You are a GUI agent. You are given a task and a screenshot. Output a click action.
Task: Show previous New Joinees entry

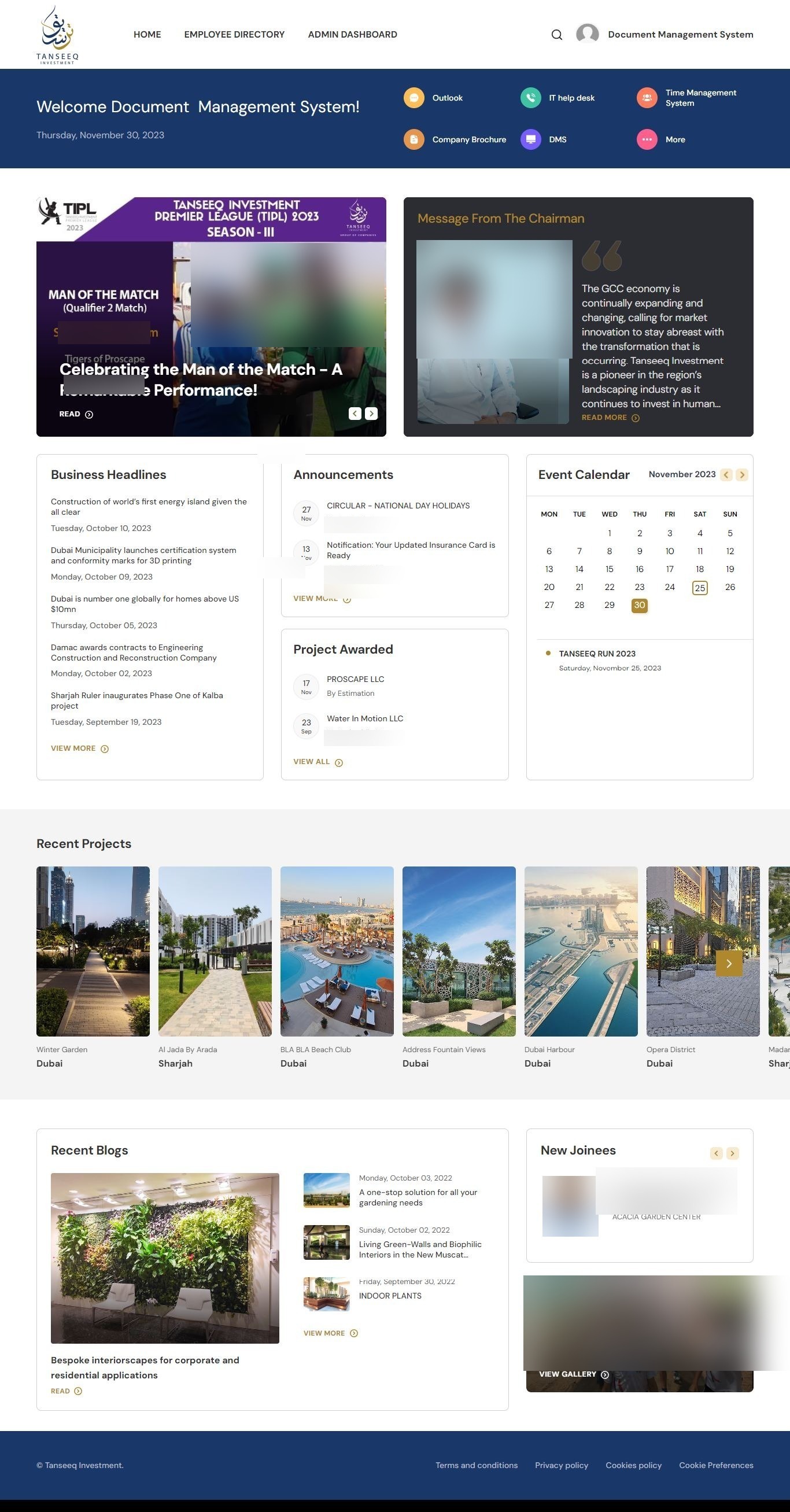click(x=716, y=1153)
